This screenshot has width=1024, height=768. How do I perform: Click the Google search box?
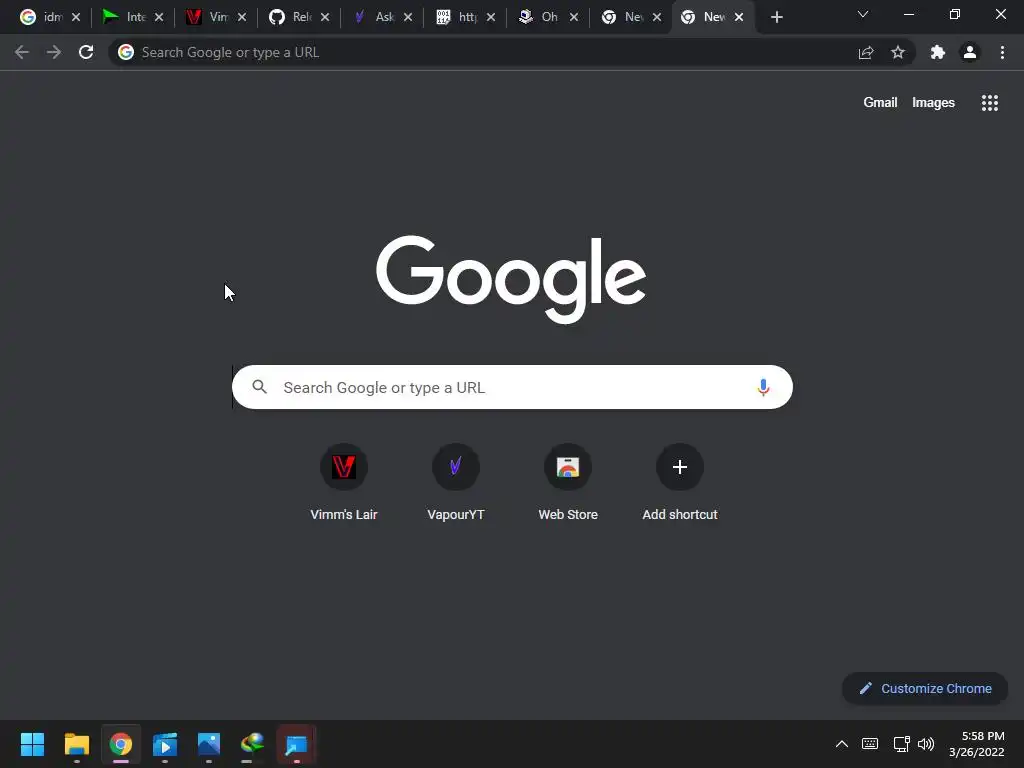point(512,387)
